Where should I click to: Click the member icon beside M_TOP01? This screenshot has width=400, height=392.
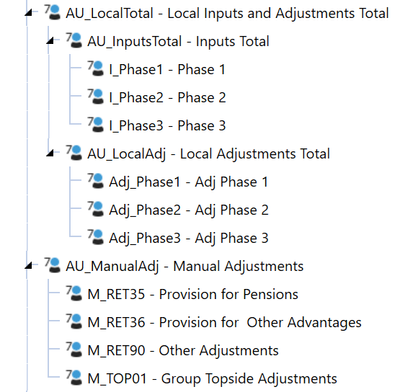74,377
